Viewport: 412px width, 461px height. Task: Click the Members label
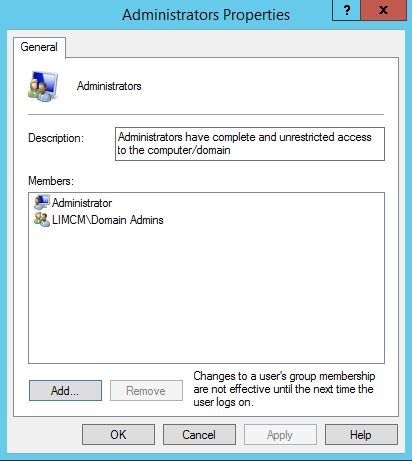[51, 181]
